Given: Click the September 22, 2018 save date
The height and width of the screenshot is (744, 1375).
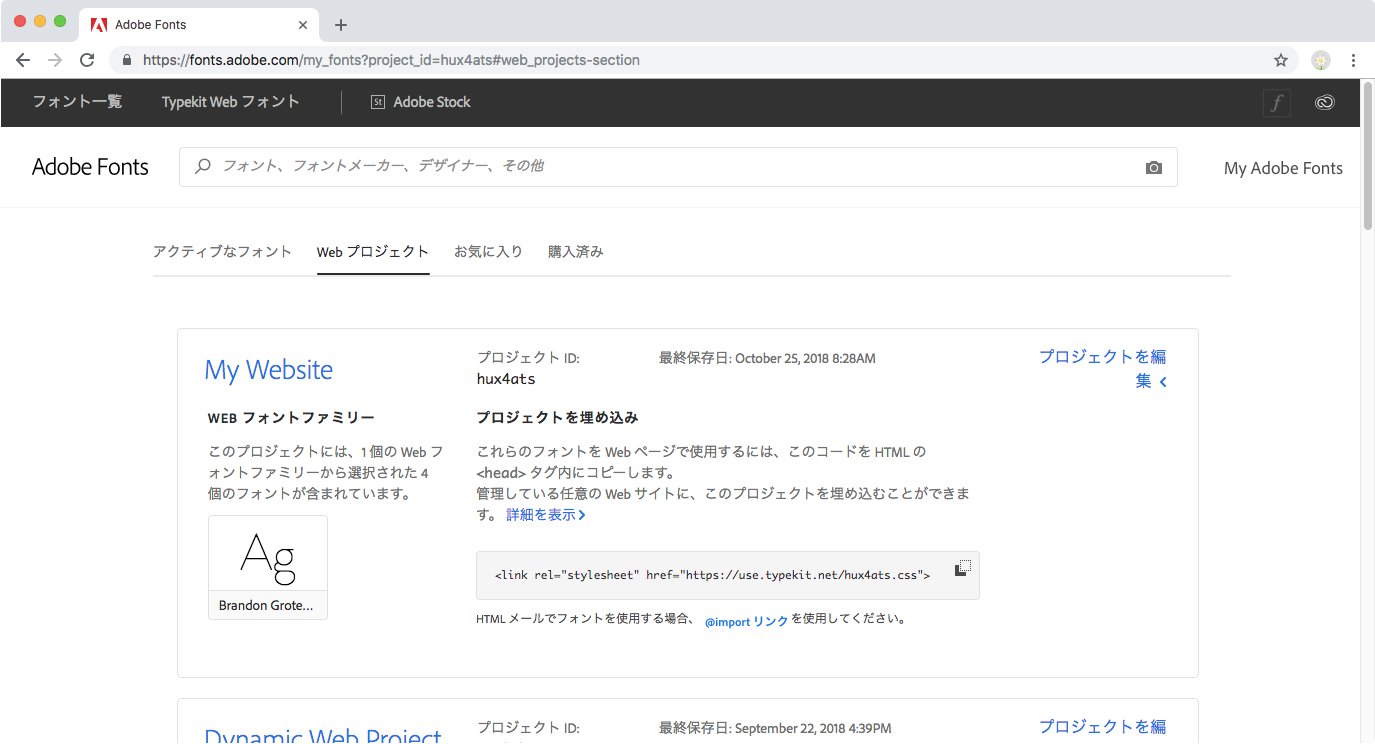Looking at the screenshot, I should point(813,728).
